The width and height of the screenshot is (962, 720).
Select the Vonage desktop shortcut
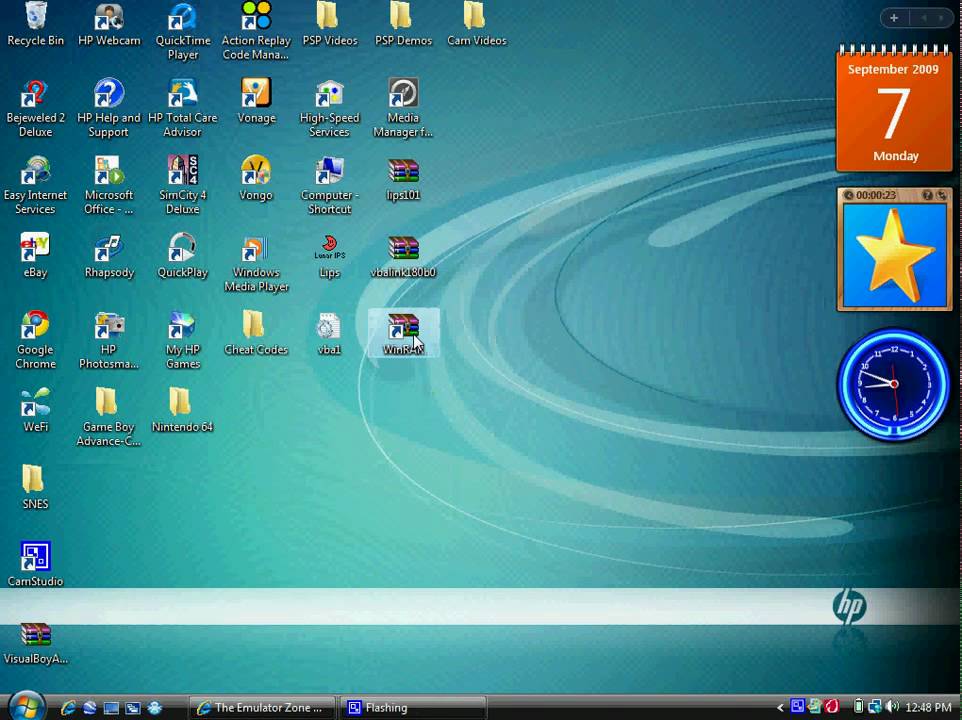tap(256, 101)
